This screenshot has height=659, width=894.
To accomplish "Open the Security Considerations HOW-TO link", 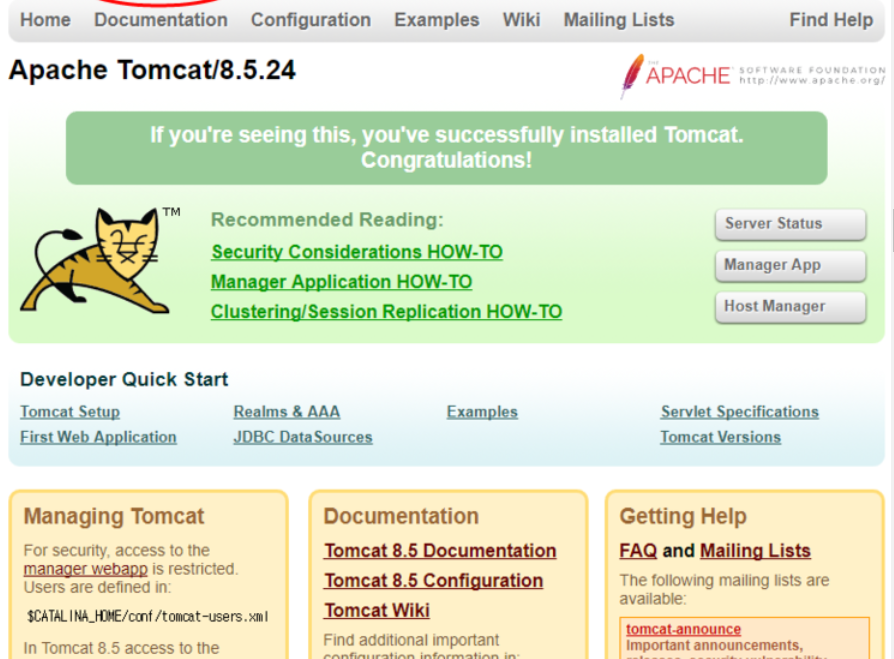I will [x=357, y=252].
